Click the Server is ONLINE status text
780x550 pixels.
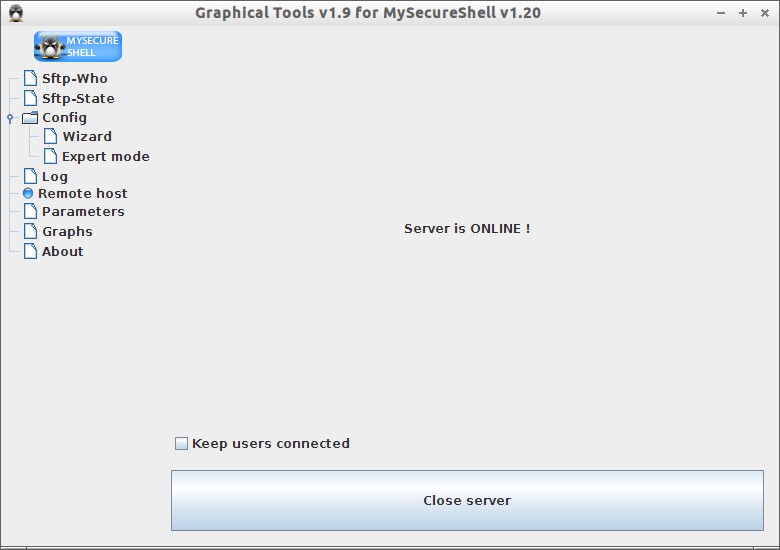coord(467,229)
